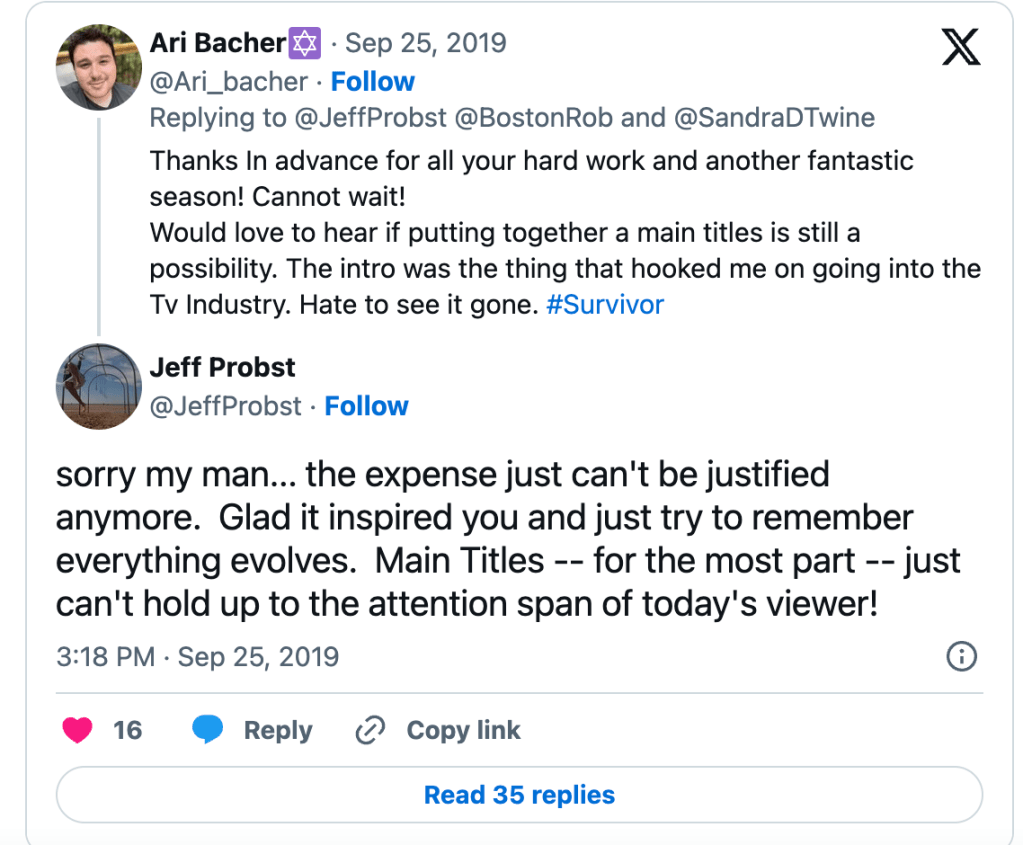Follow the @JeffProbst account
Image resolution: width=1023 pixels, height=845 pixels.
366,406
